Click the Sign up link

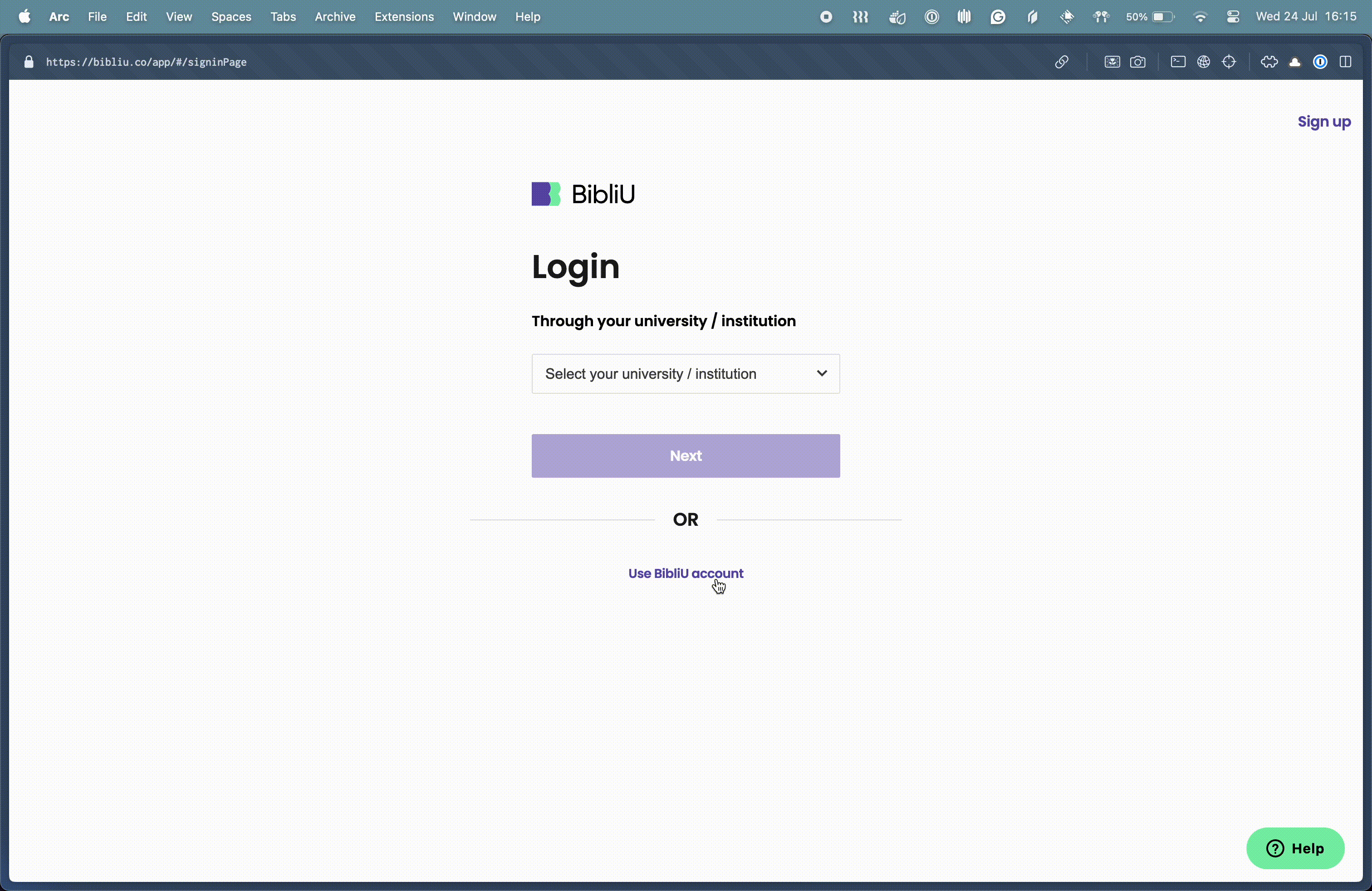pos(1323,122)
